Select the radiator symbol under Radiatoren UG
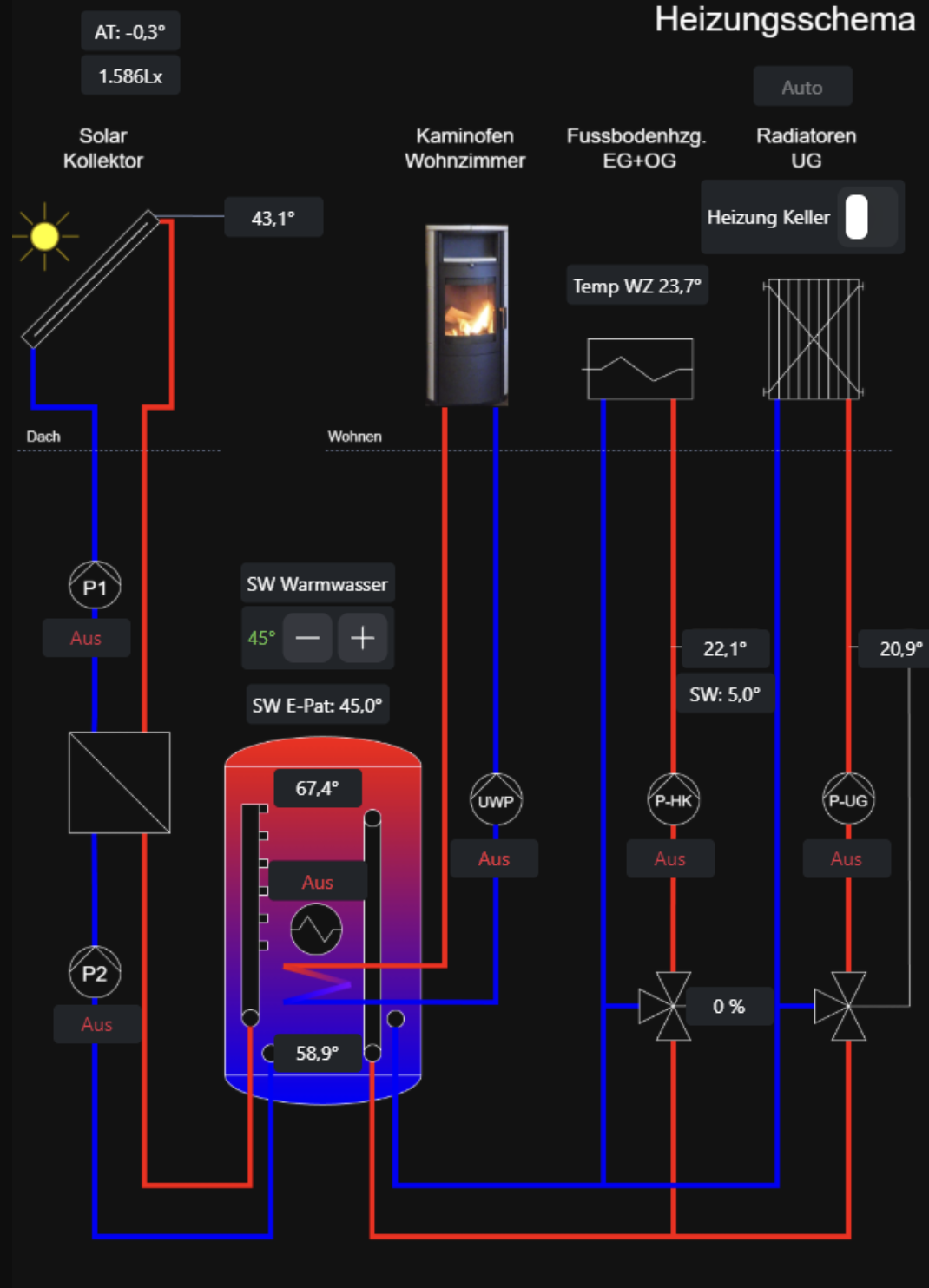929x1288 pixels. [813, 338]
